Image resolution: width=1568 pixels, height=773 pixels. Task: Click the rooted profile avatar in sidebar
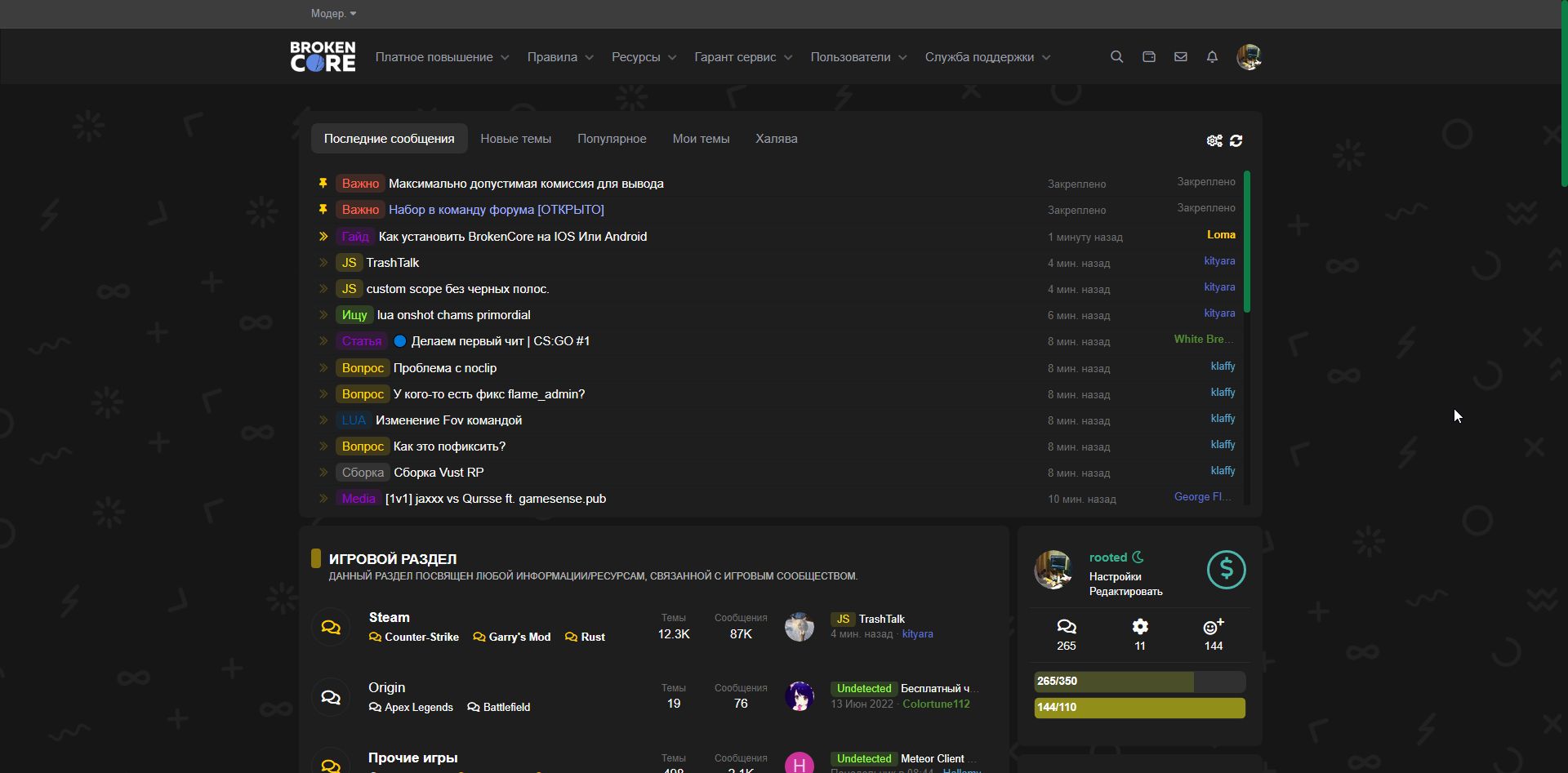tap(1053, 570)
